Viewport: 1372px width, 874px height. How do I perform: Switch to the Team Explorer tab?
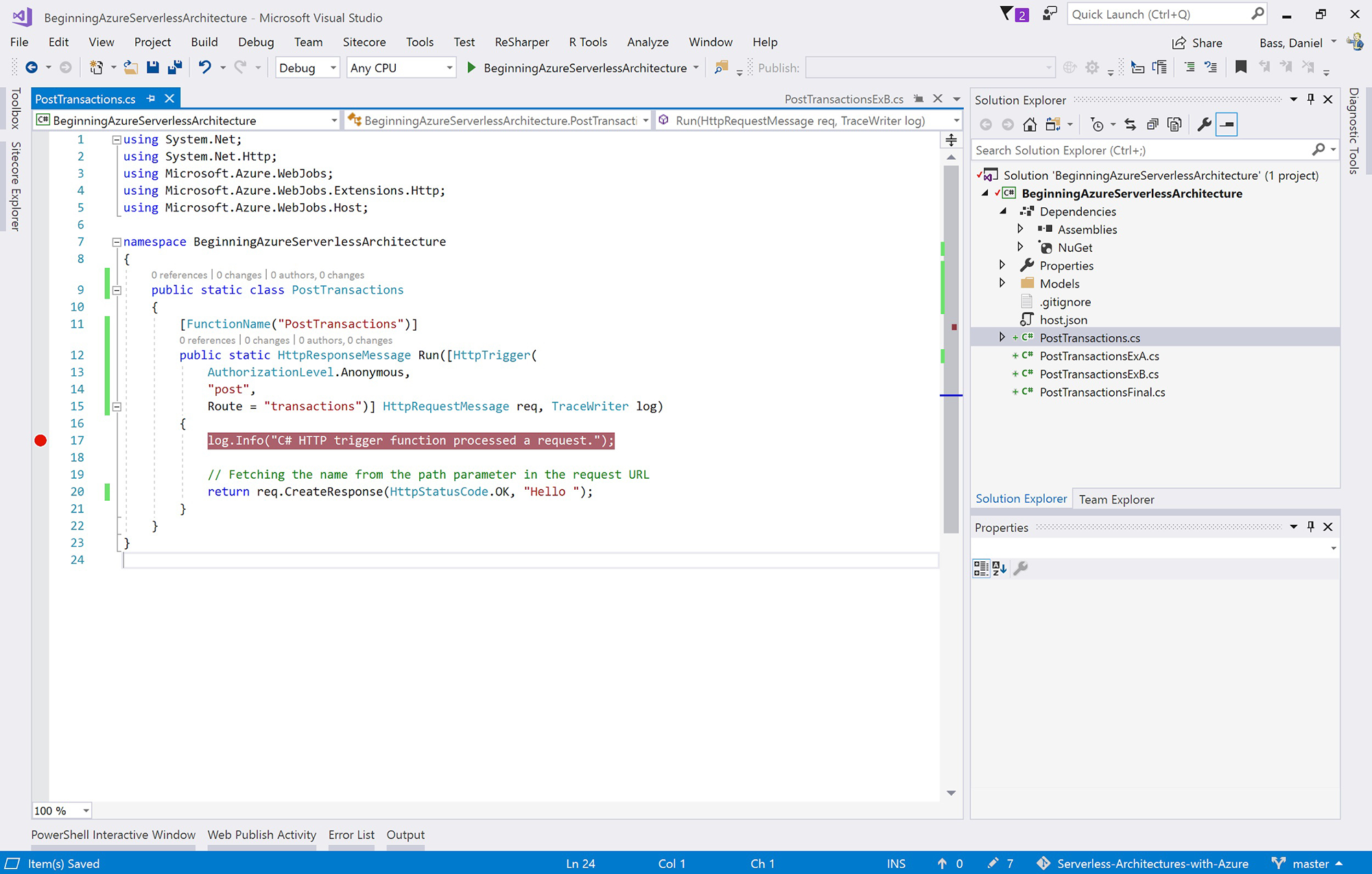coord(1116,499)
